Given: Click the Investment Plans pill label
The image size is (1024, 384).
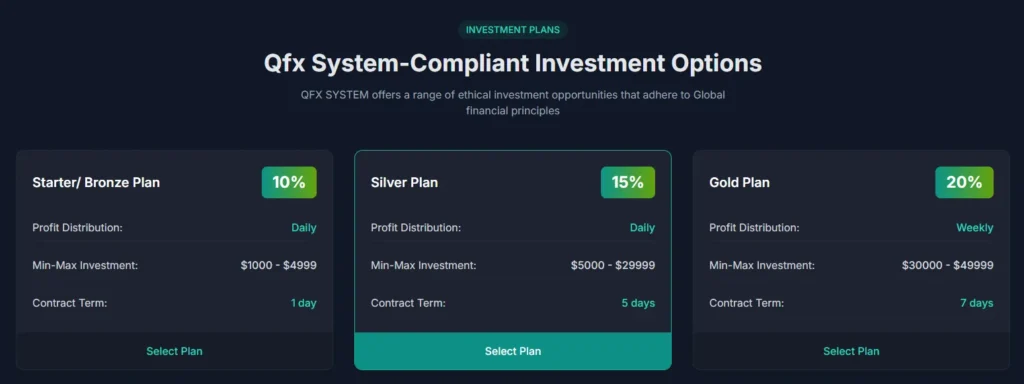Looking at the screenshot, I should (x=513, y=29).
